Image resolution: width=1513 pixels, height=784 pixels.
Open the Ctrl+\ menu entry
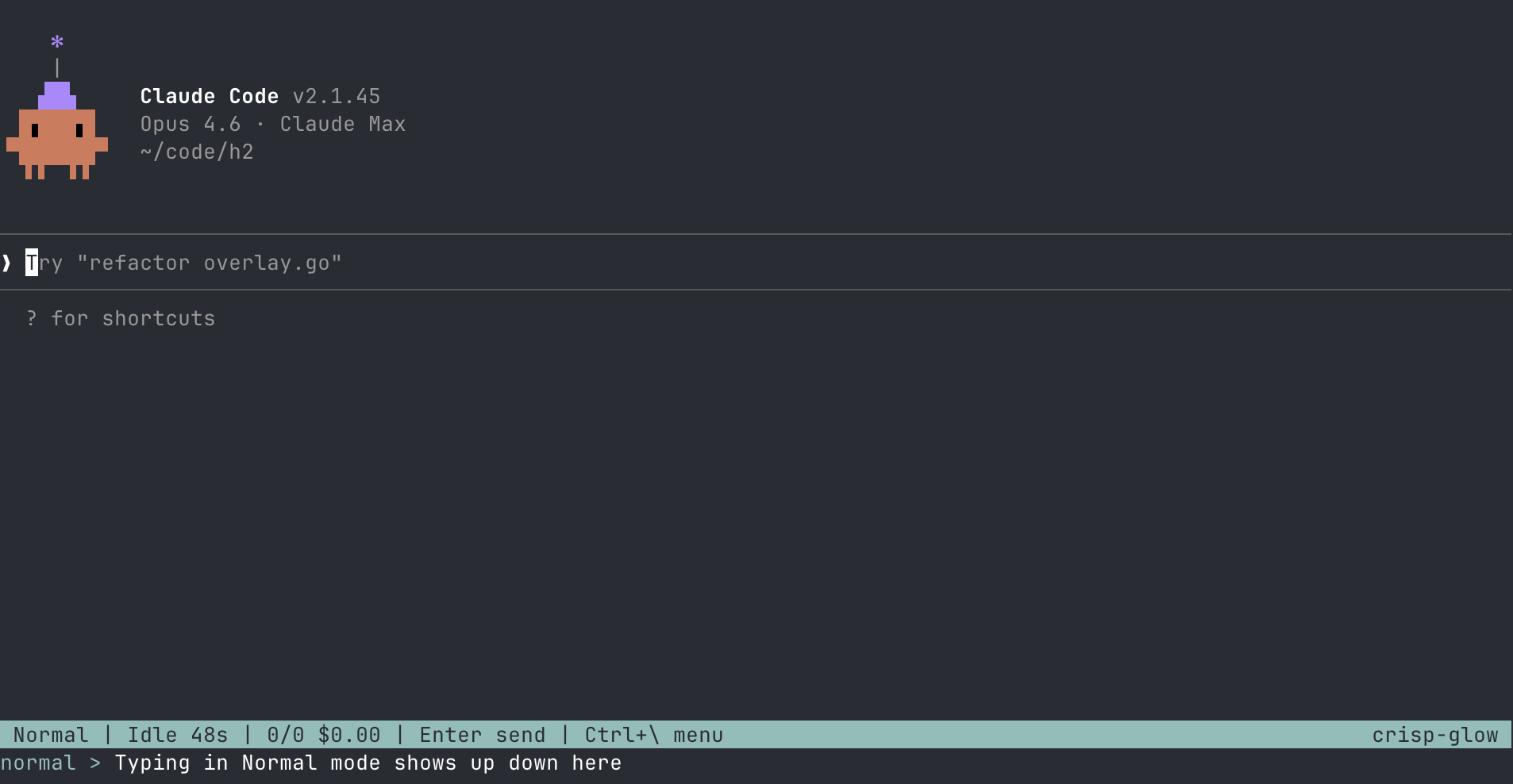(x=652, y=734)
